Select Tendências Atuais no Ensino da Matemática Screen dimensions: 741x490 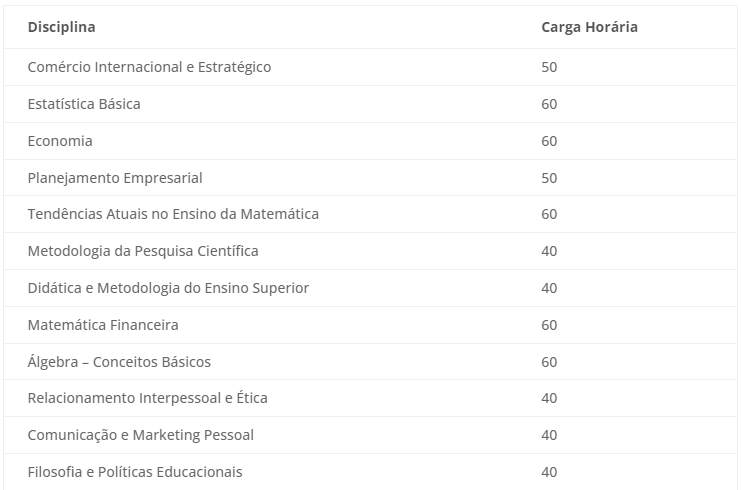(173, 214)
